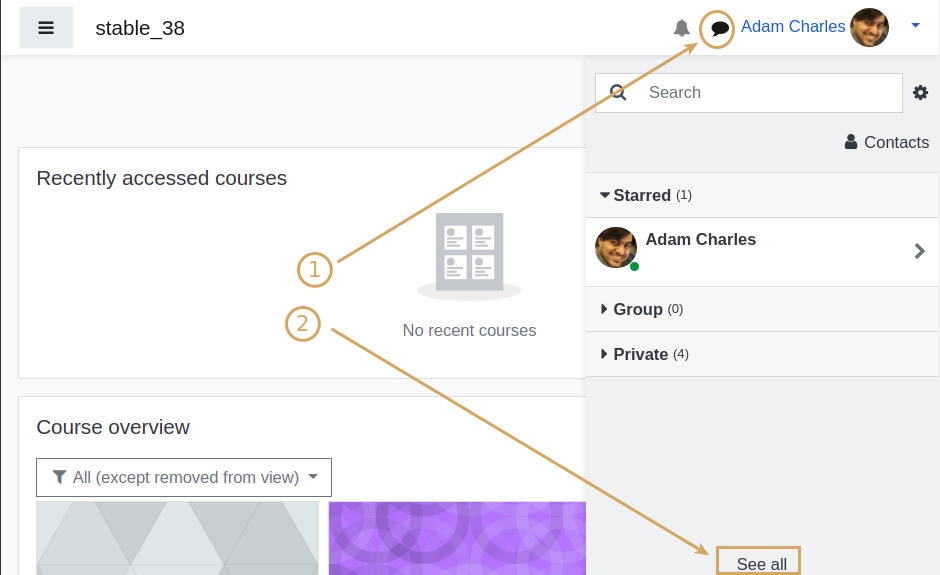The width and height of the screenshot is (940, 575).
Task: Open the hamburger navigation menu
Action: (46, 28)
